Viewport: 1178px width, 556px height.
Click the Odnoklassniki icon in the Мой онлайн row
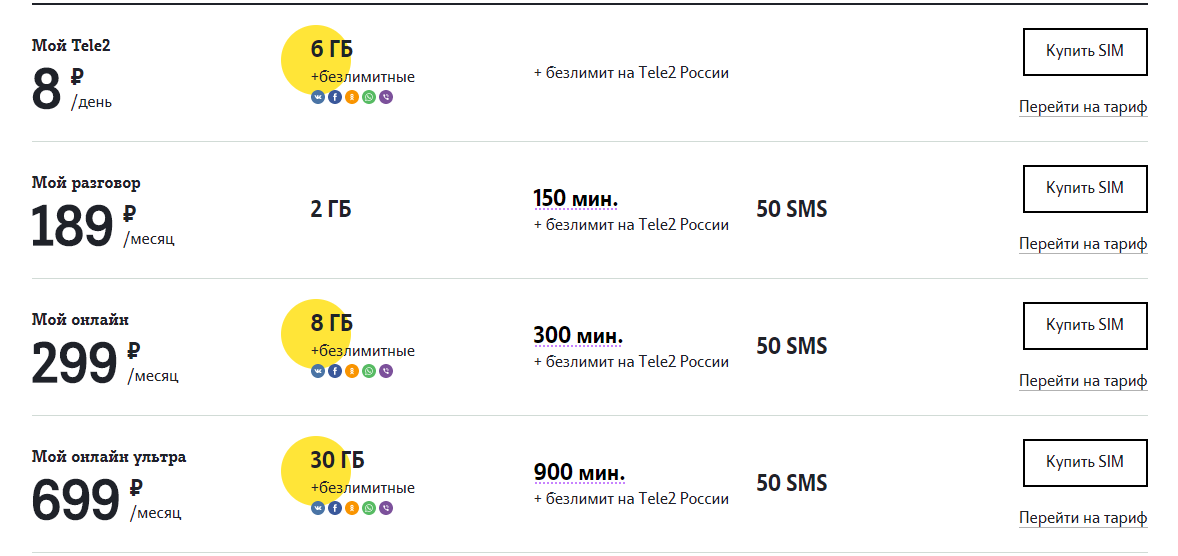[352, 371]
